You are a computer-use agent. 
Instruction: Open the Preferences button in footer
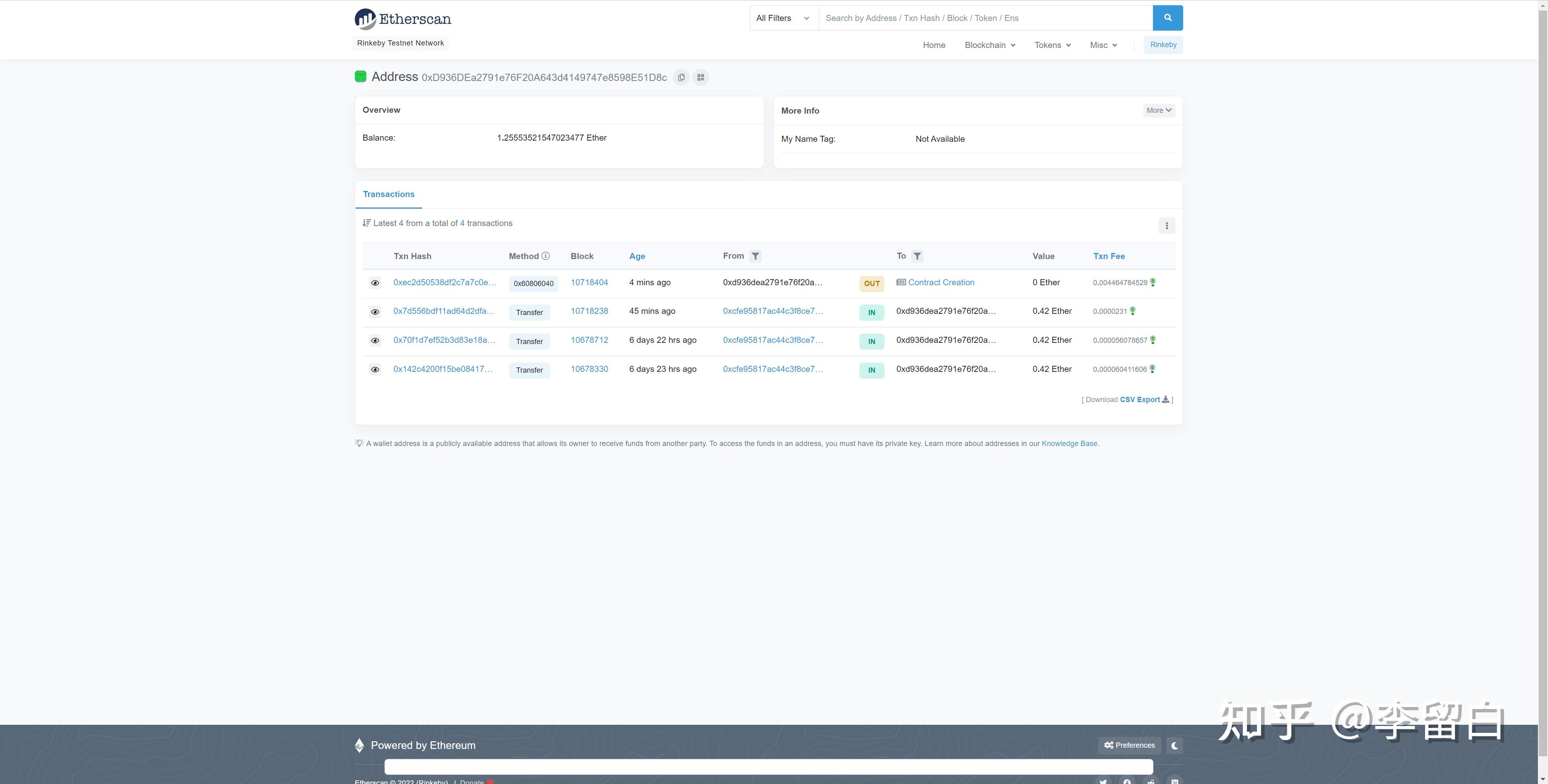coord(1129,746)
